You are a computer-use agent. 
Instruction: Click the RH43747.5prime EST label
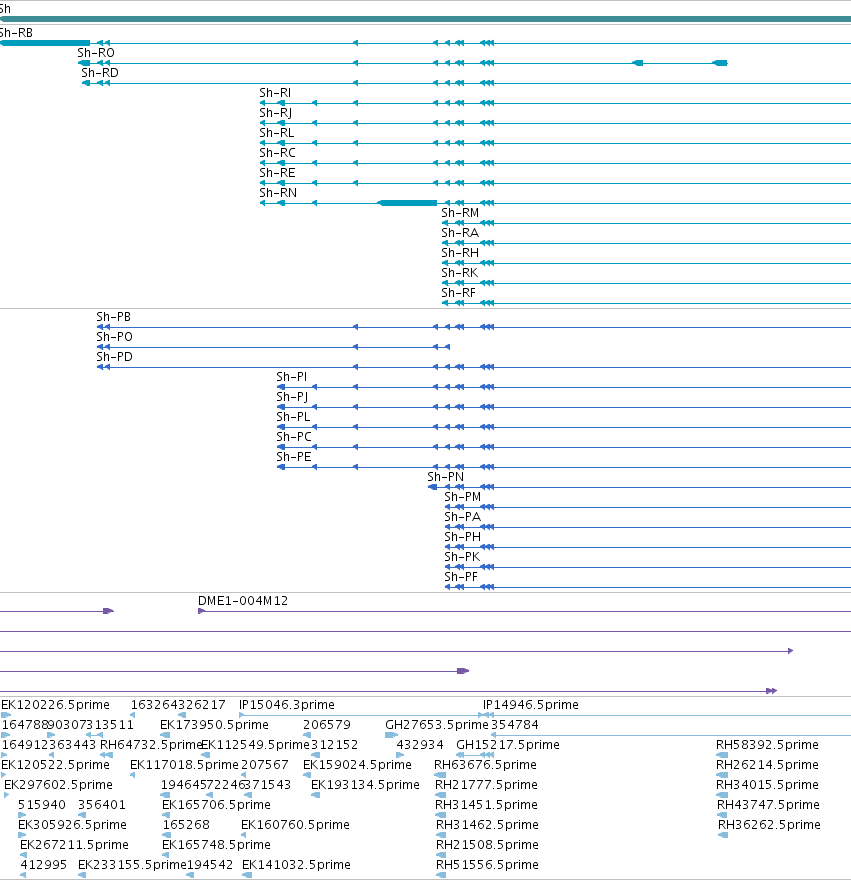tap(768, 805)
